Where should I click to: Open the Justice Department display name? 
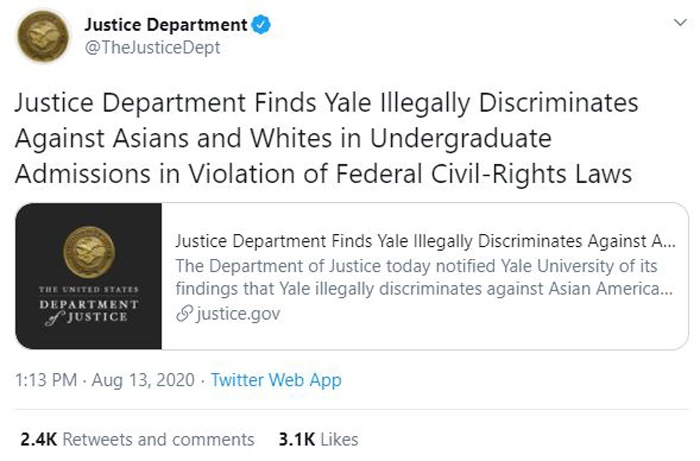point(166,25)
